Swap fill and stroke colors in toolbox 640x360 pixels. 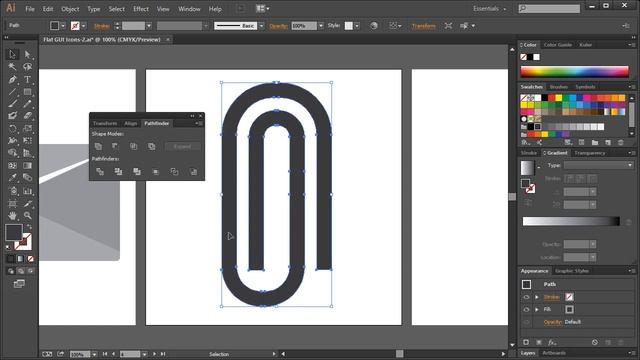pyautogui.click(x=29, y=227)
